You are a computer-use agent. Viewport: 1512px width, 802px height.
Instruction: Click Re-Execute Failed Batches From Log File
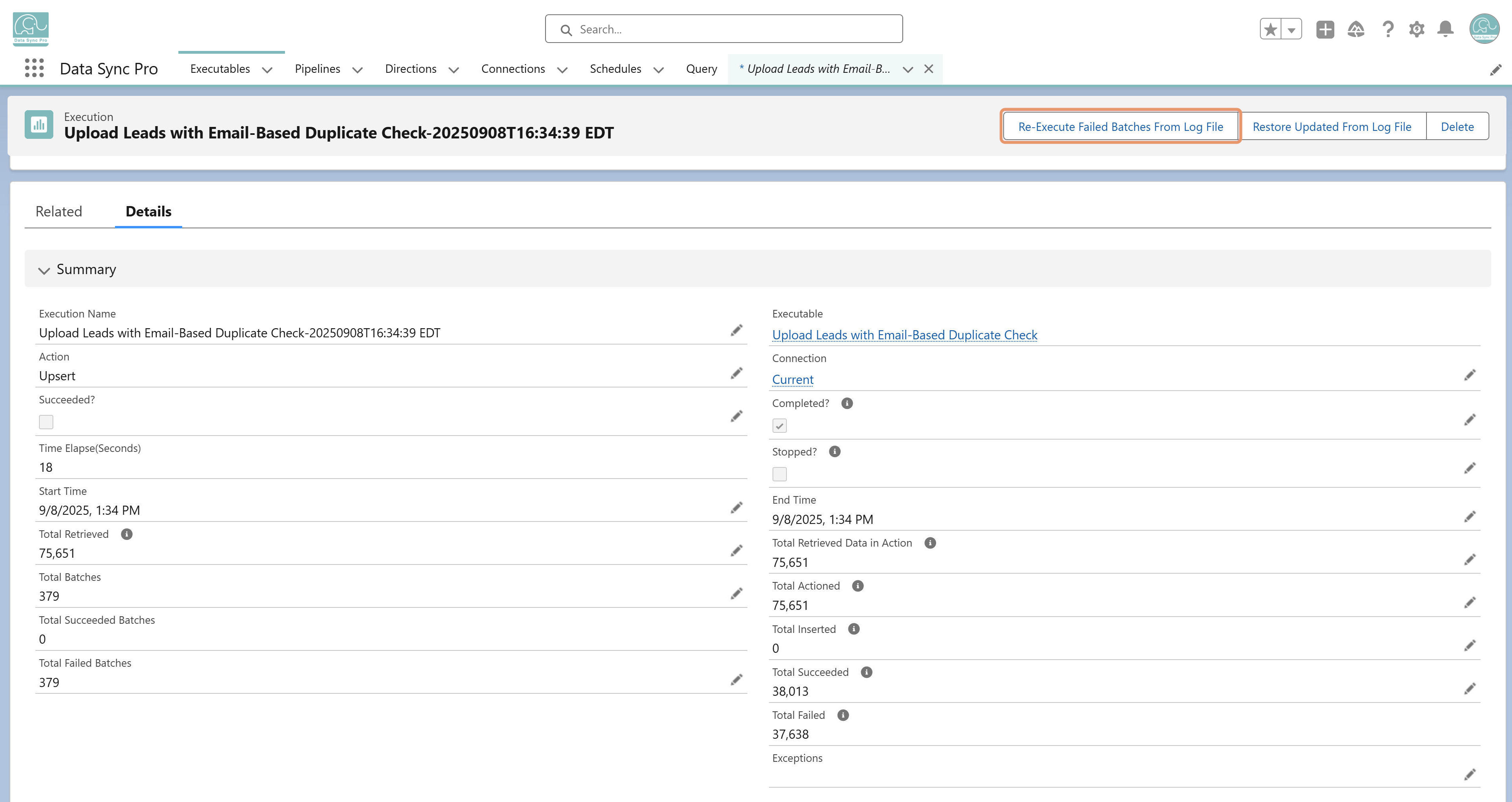click(1121, 126)
